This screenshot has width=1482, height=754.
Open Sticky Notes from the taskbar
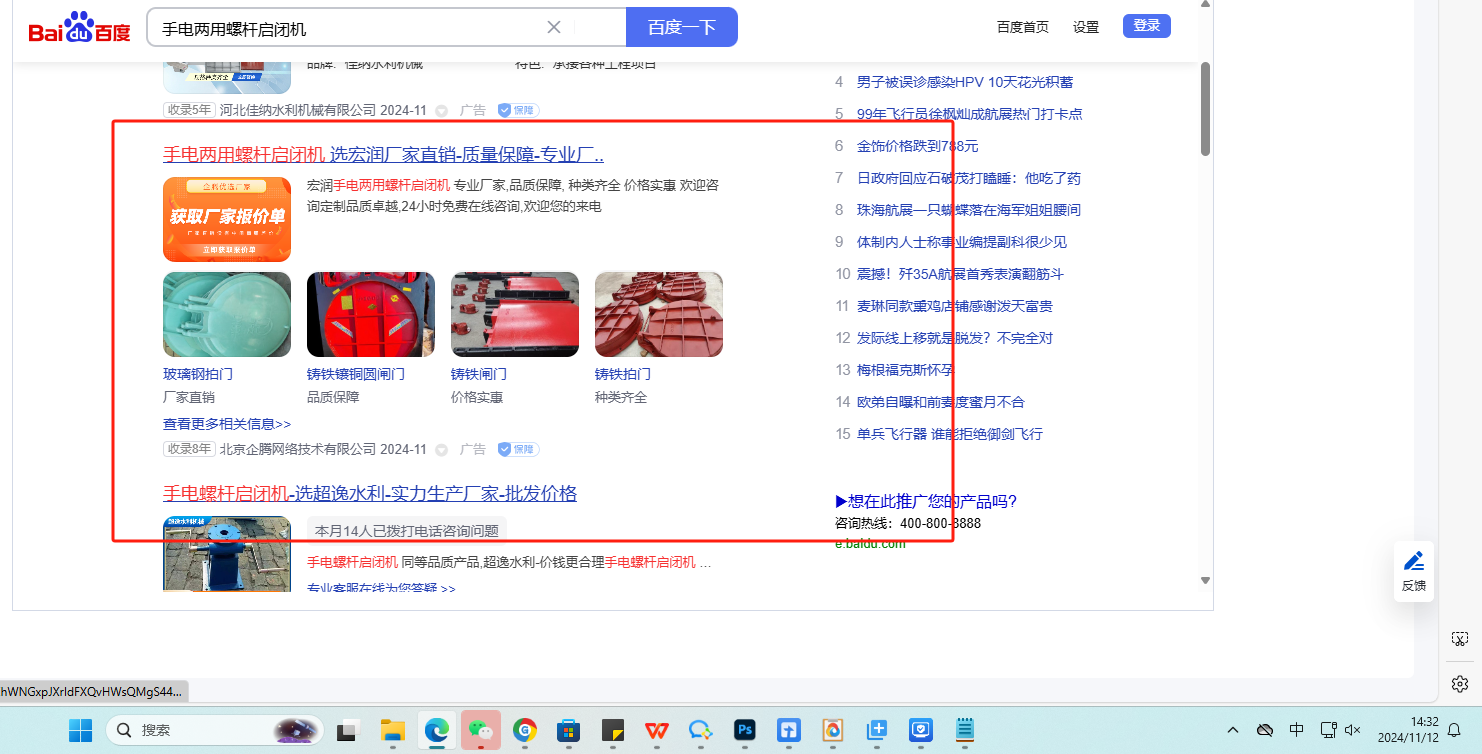[613, 731]
